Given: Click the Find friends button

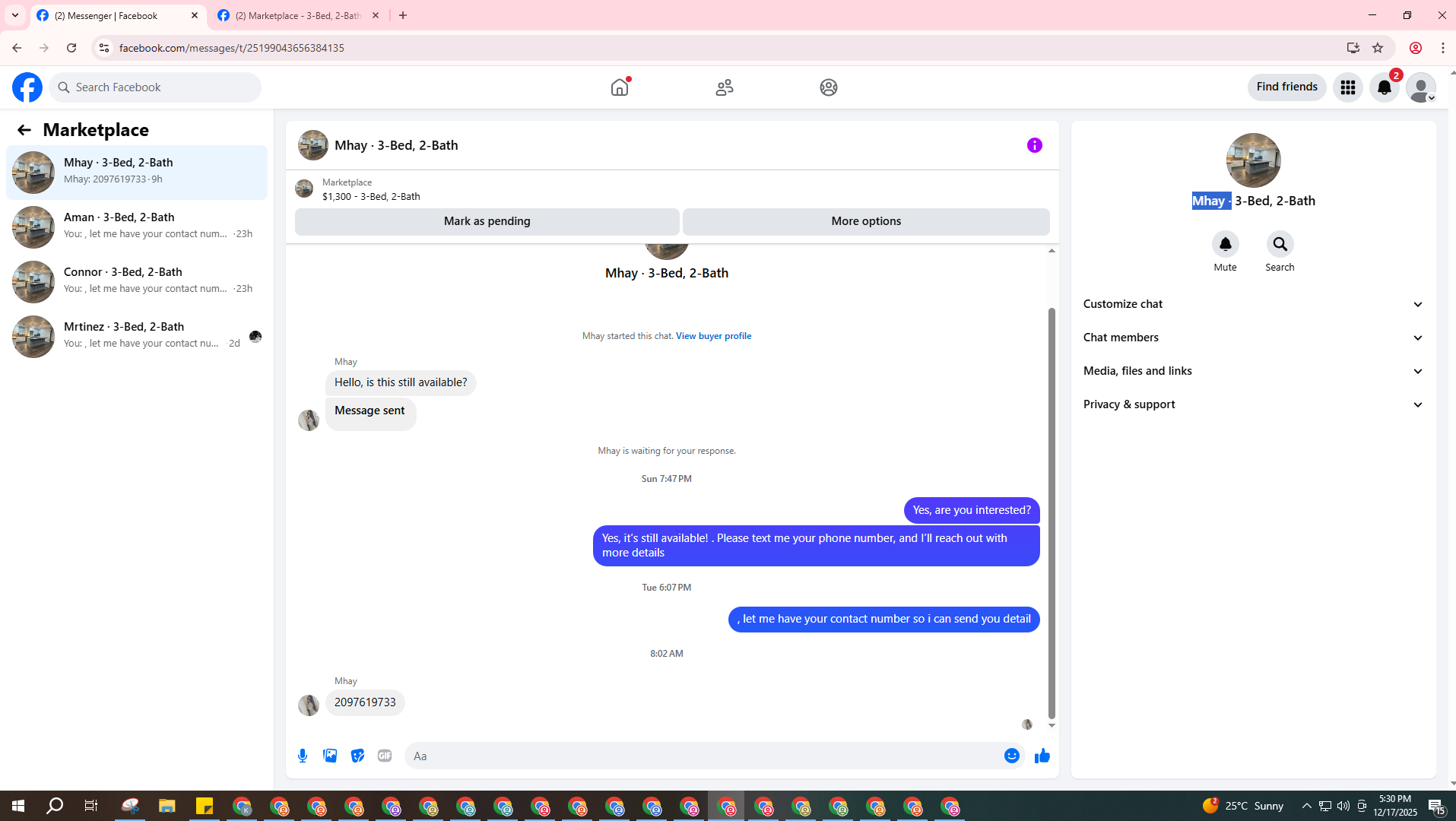Looking at the screenshot, I should tap(1286, 87).
